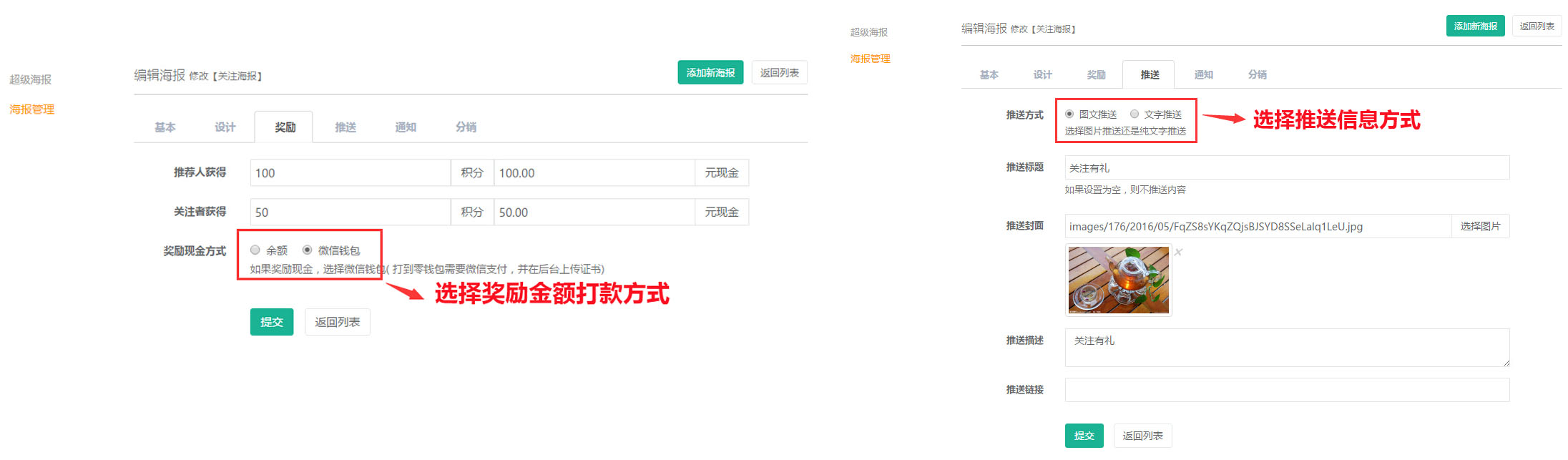1568x460 pixels.
Task: Click 提交 below the 推送链接 field
Action: (1084, 436)
